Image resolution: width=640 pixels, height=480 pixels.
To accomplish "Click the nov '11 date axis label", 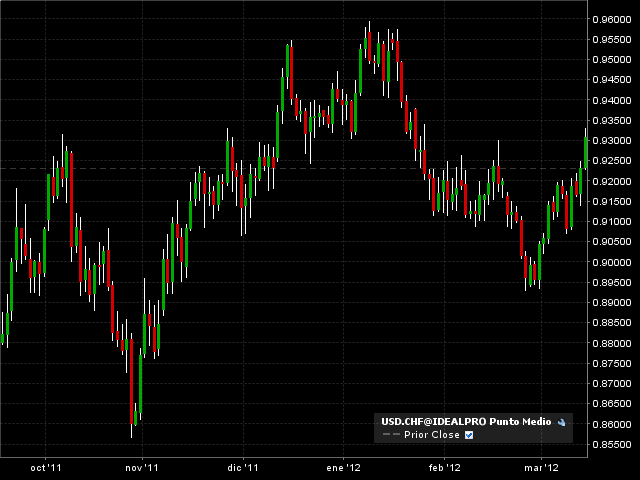I will tap(142, 468).
